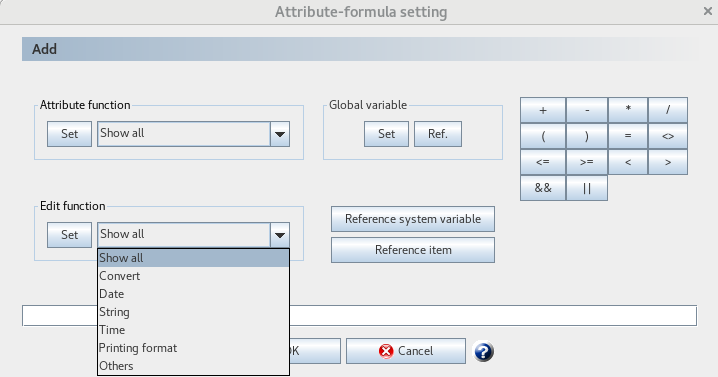Insert the greater-than-or-equal >= operator
Image resolution: width=718 pixels, height=377 pixels.
587,162
